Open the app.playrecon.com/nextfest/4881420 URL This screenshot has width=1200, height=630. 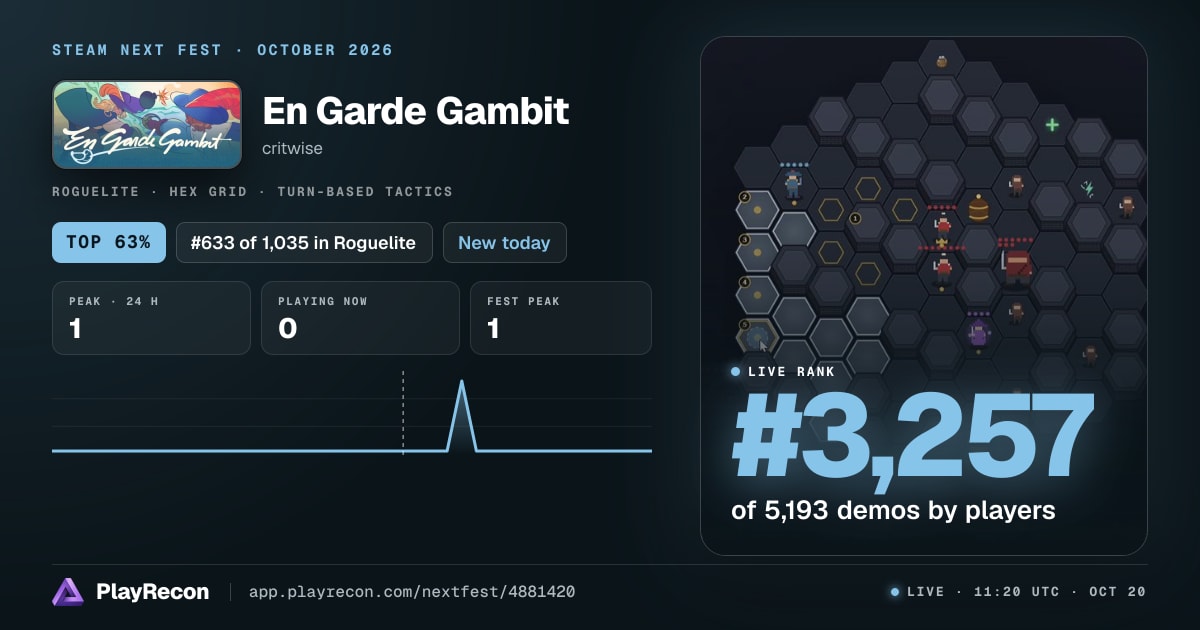[411, 592]
